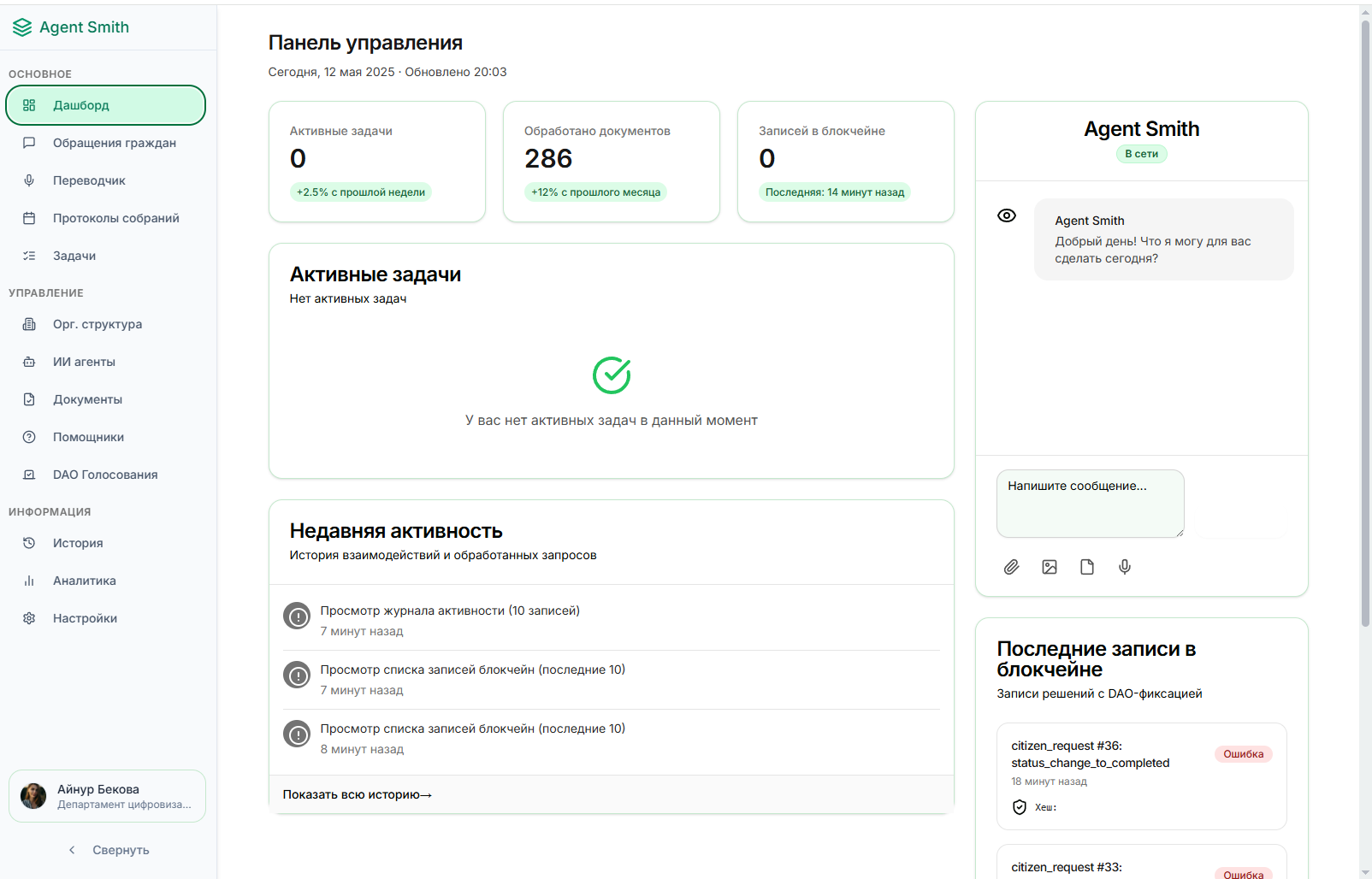Toggle the eye icon in chat panel
The height and width of the screenshot is (879, 1372).
point(1007,215)
